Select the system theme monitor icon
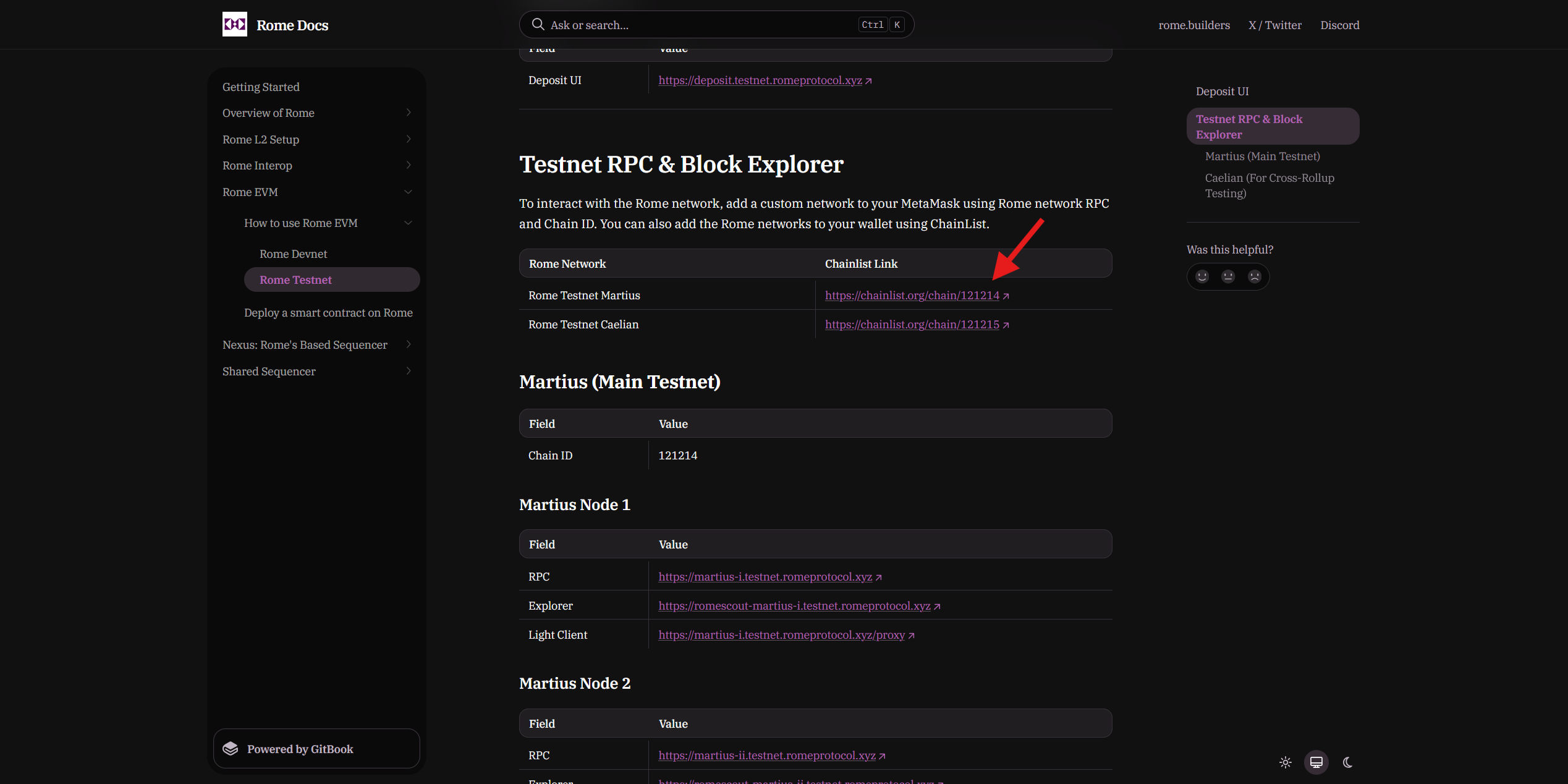Image resolution: width=1568 pixels, height=784 pixels. [1316, 762]
